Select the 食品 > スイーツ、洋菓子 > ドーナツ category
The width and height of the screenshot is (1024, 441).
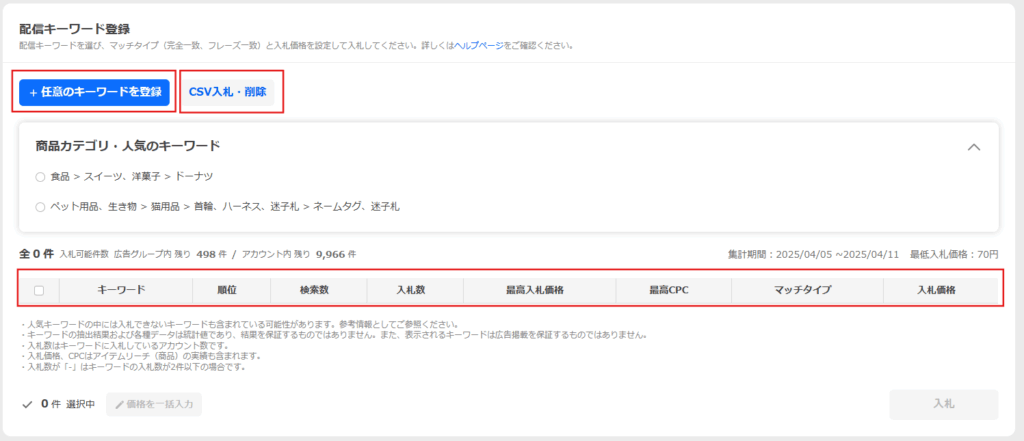coord(40,177)
